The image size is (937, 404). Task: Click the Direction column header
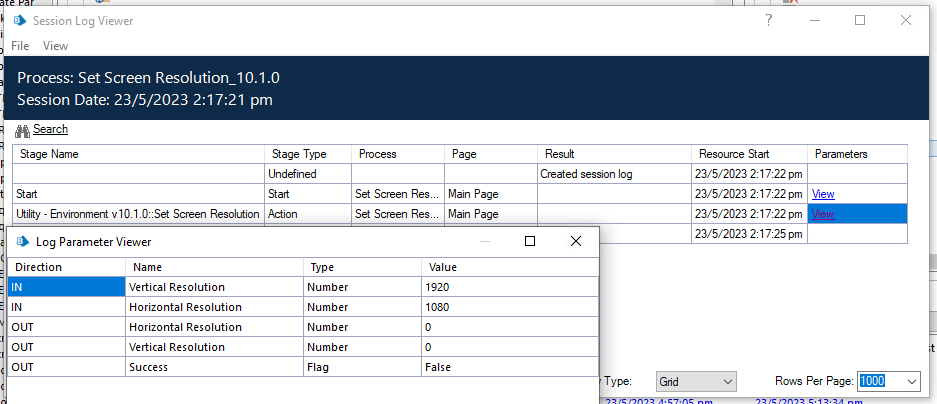[x=36, y=268]
